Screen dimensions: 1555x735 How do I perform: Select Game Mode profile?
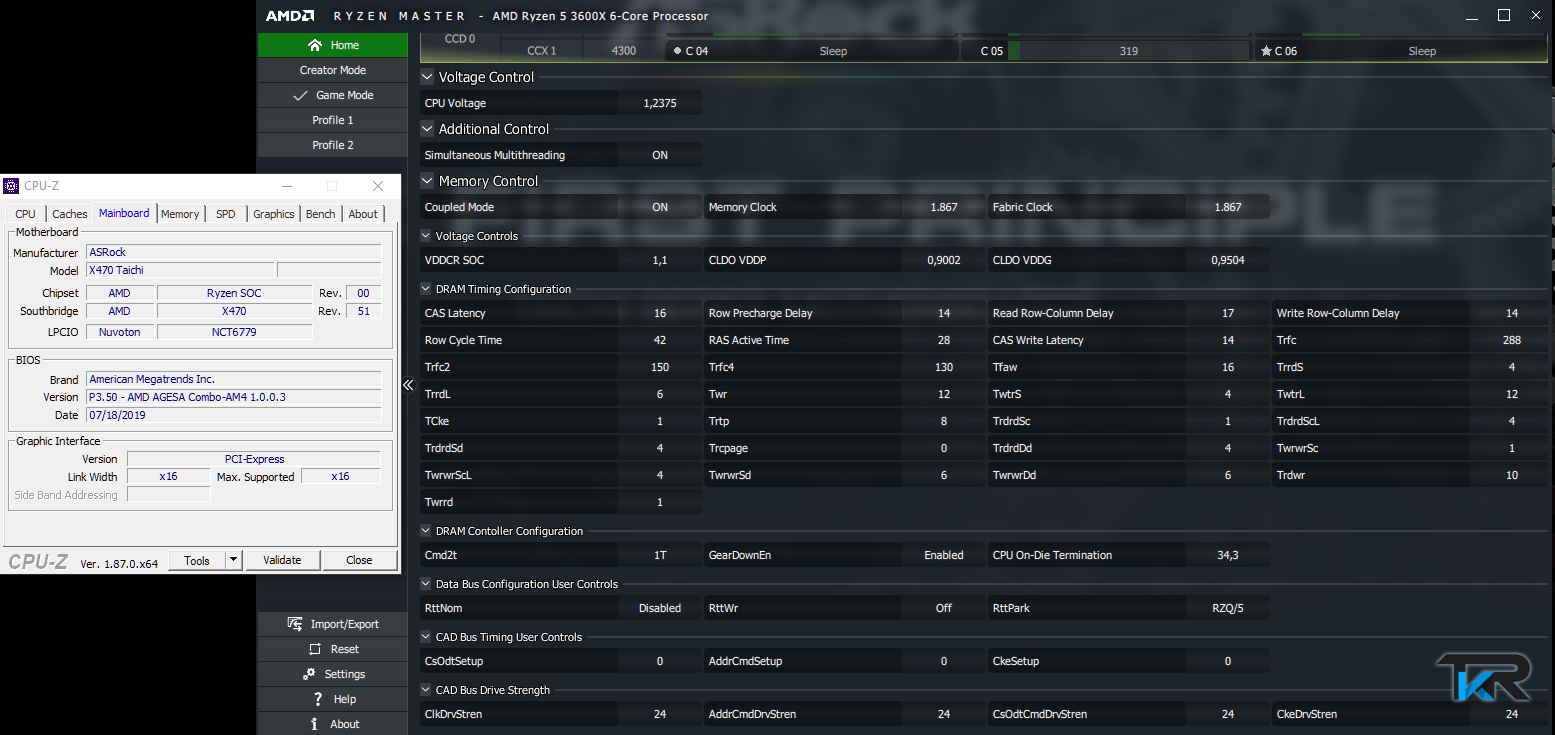333,95
